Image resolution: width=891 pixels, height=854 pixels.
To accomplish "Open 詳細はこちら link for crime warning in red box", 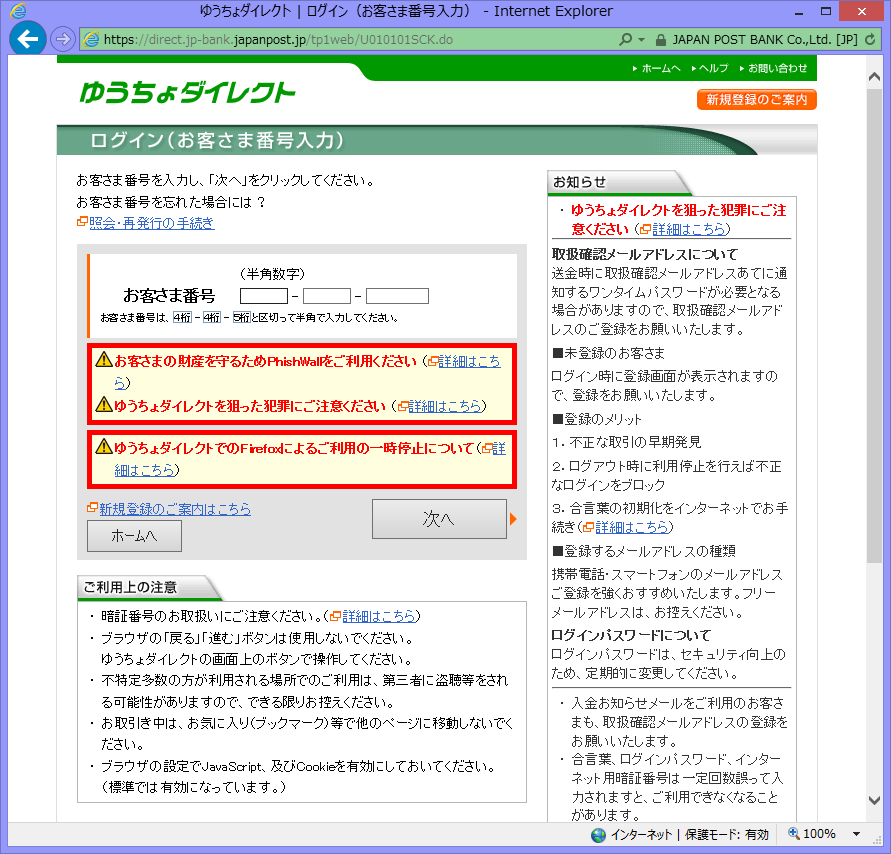I will pyautogui.click(x=444, y=406).
